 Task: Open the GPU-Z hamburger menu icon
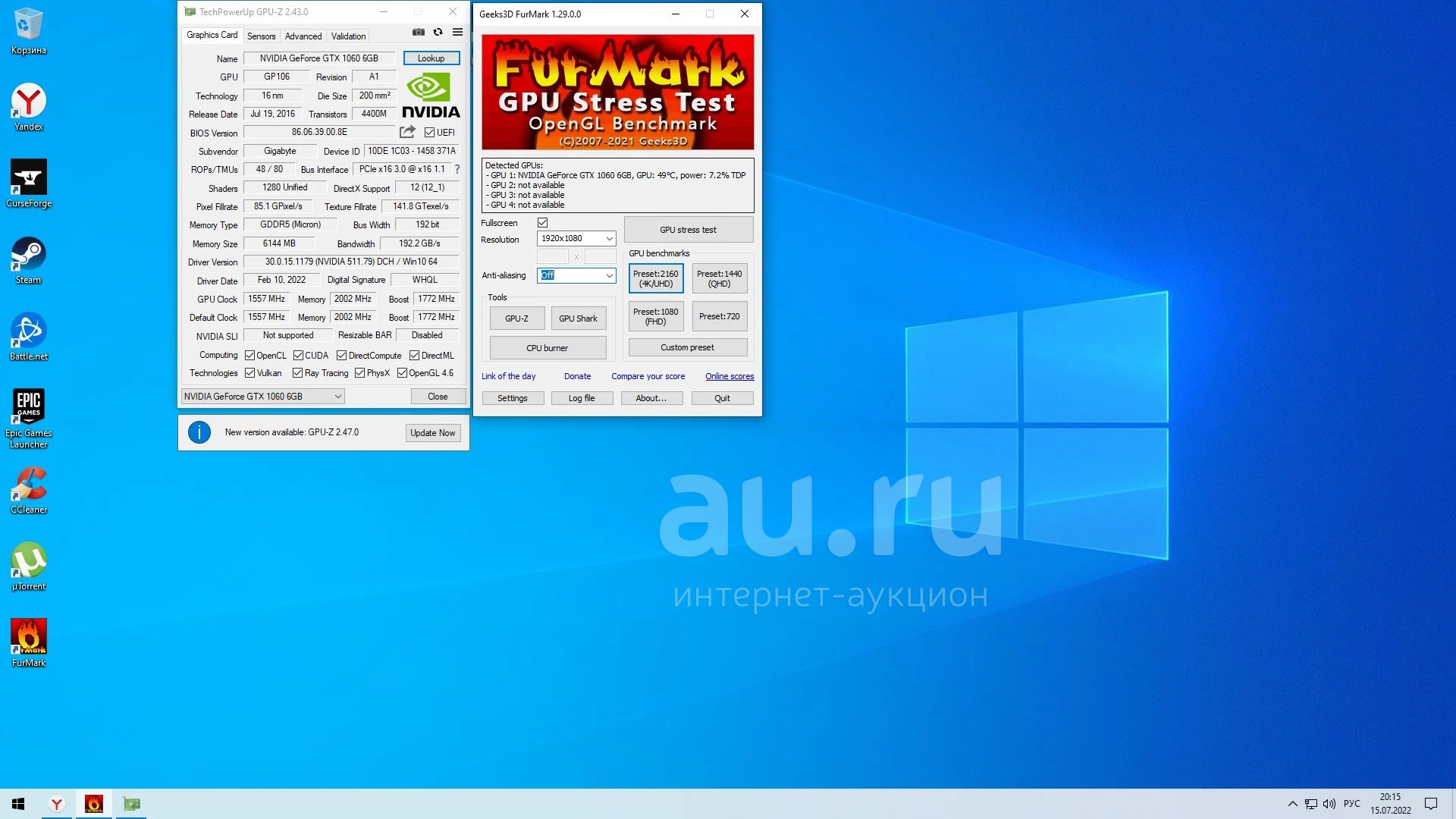click(457, 32)
